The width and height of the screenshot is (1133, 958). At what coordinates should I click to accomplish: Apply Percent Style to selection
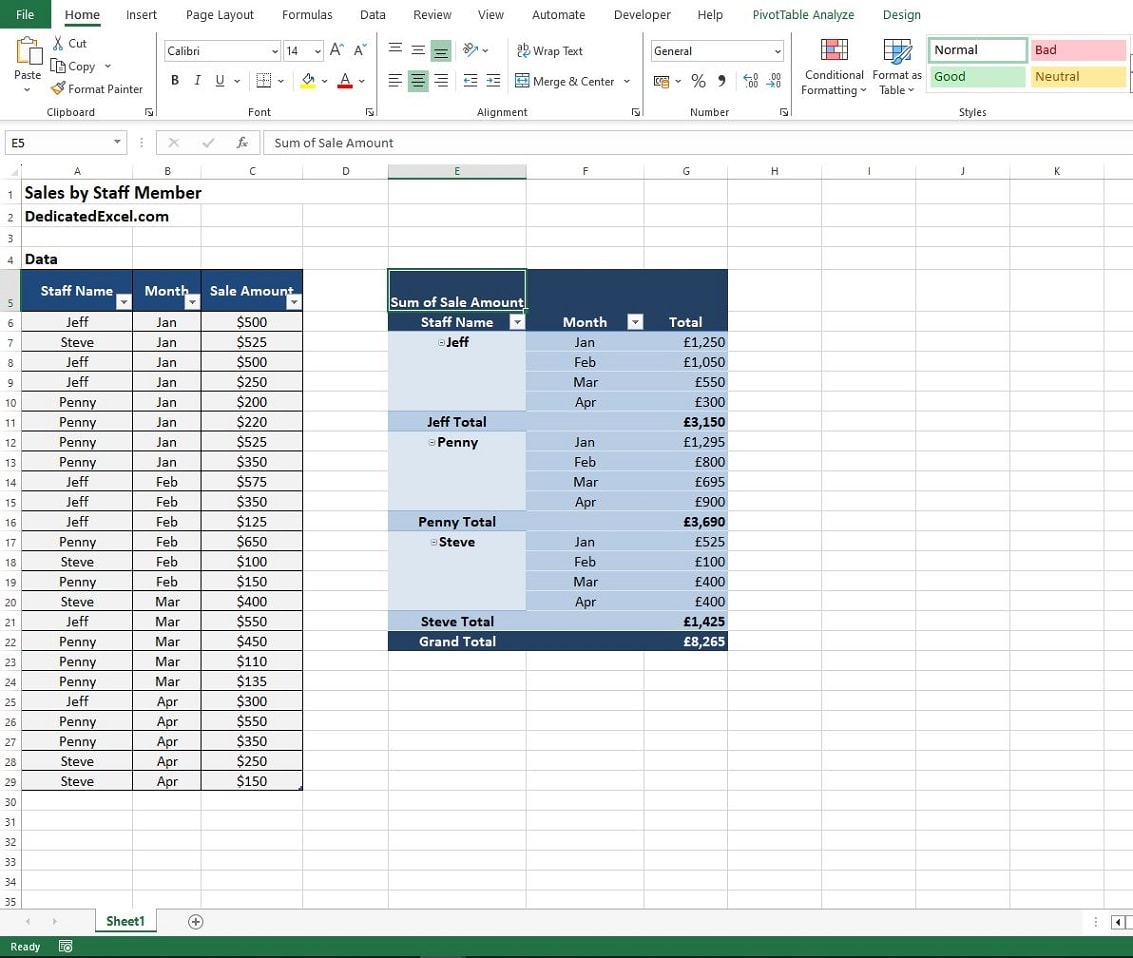(x=698, y=81)
